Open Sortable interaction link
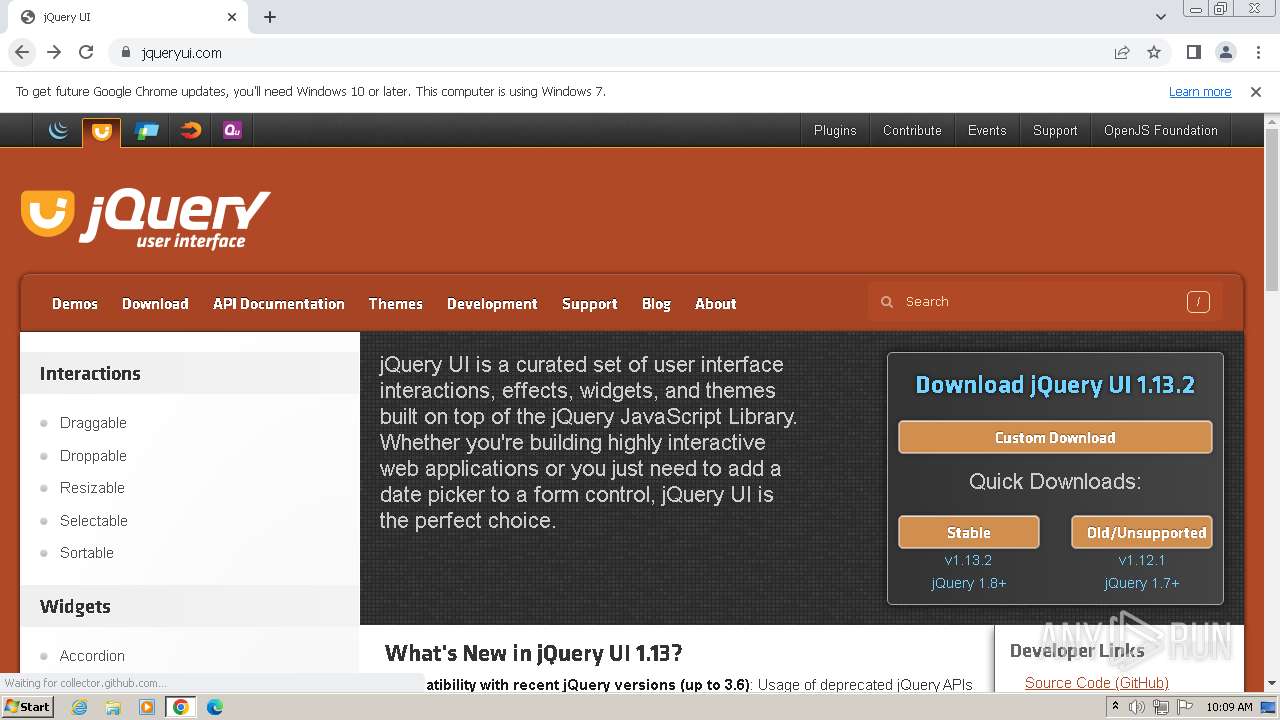The width and height of the screenshot is (1280, 720). 87,553
